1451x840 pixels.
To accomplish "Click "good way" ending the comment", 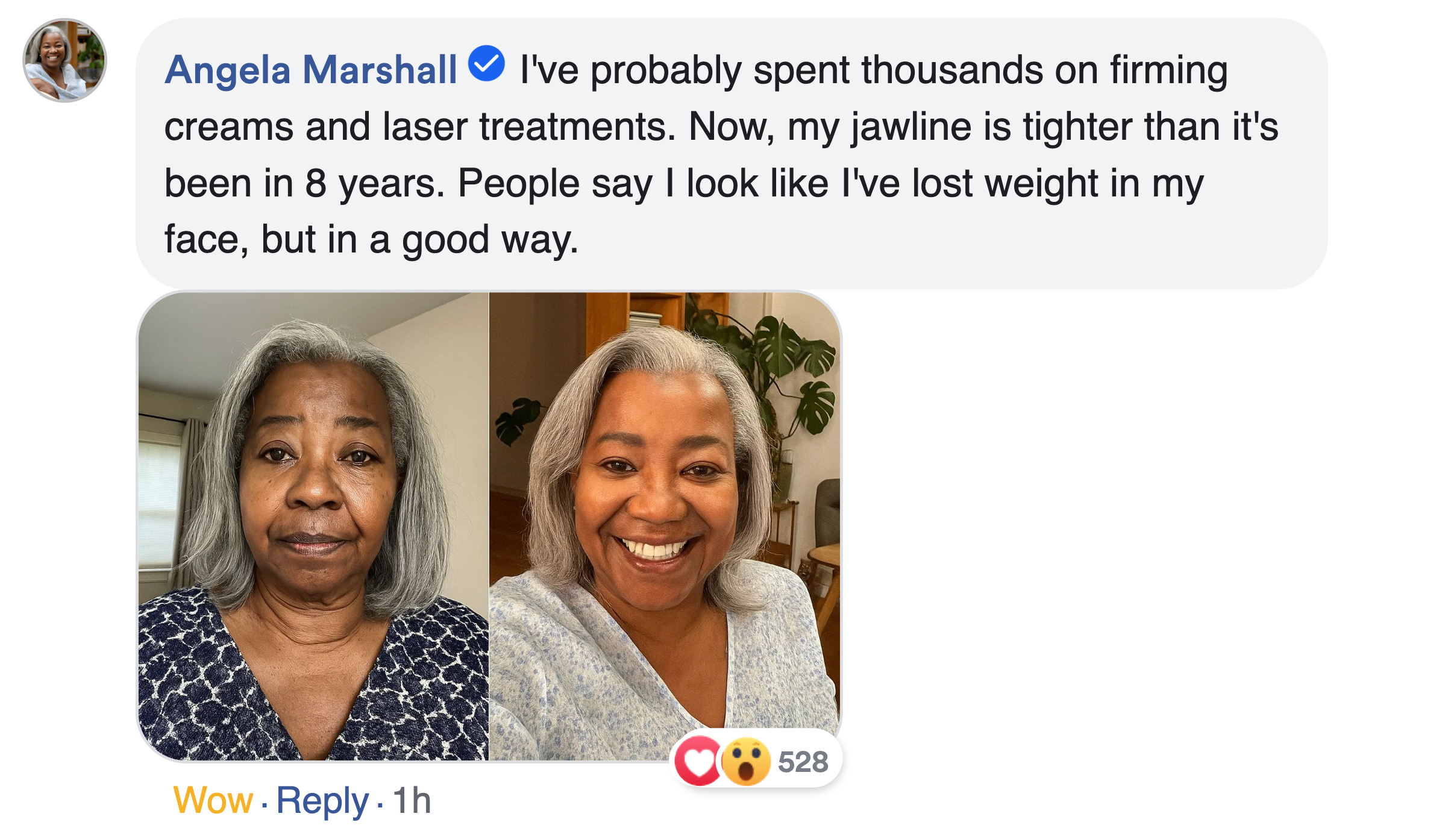I will pyautogui.click(x=489, y=240).
